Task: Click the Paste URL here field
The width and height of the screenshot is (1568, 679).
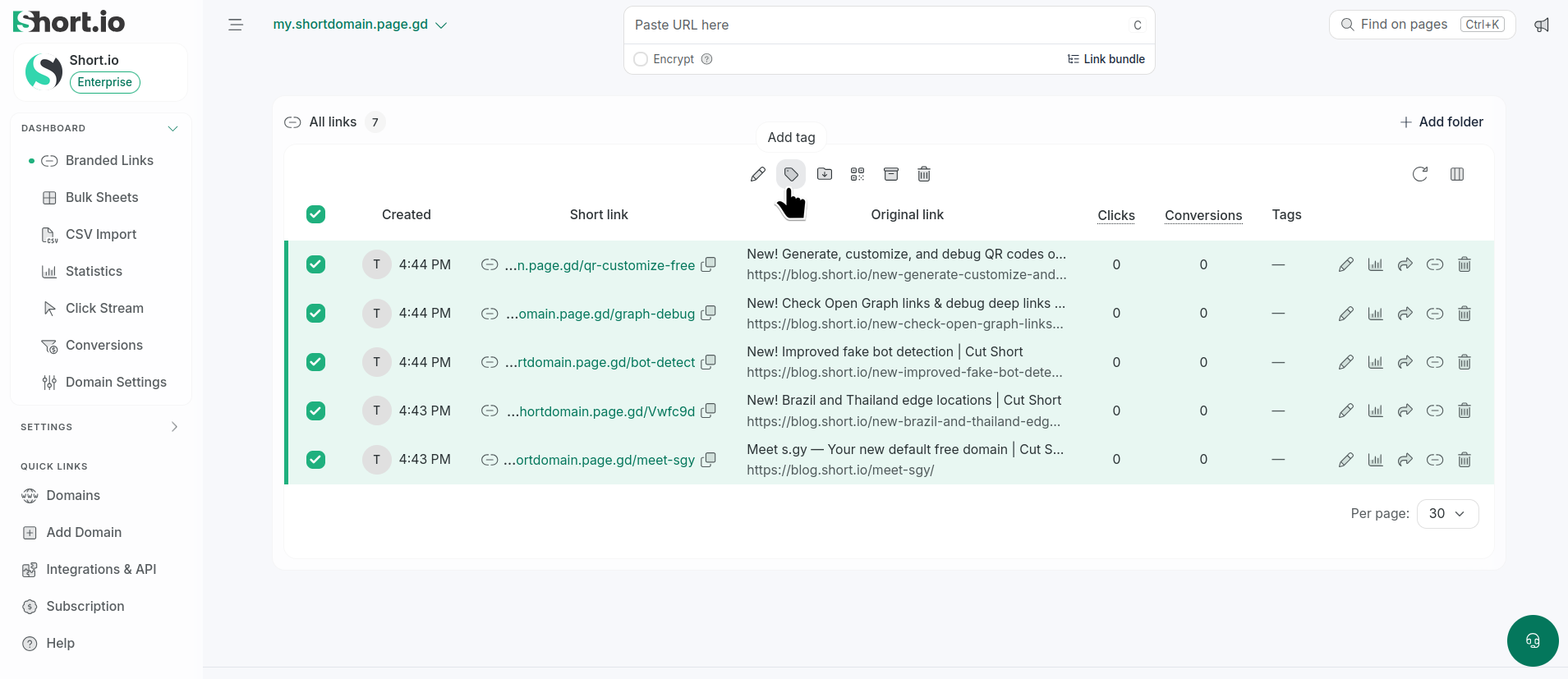Action: (x=879, y=25)
